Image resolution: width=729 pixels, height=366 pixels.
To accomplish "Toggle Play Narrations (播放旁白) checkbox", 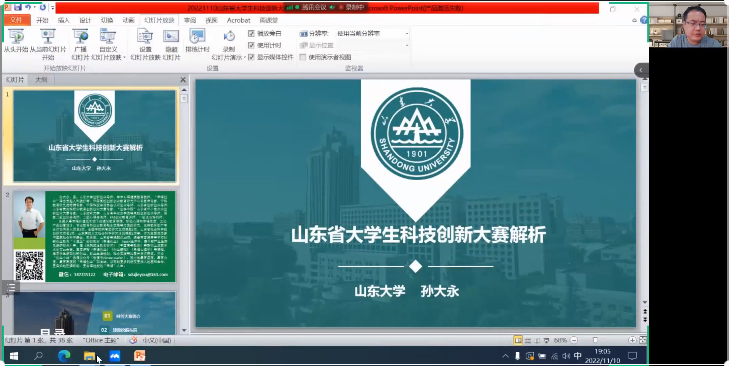I will [252, 33].
